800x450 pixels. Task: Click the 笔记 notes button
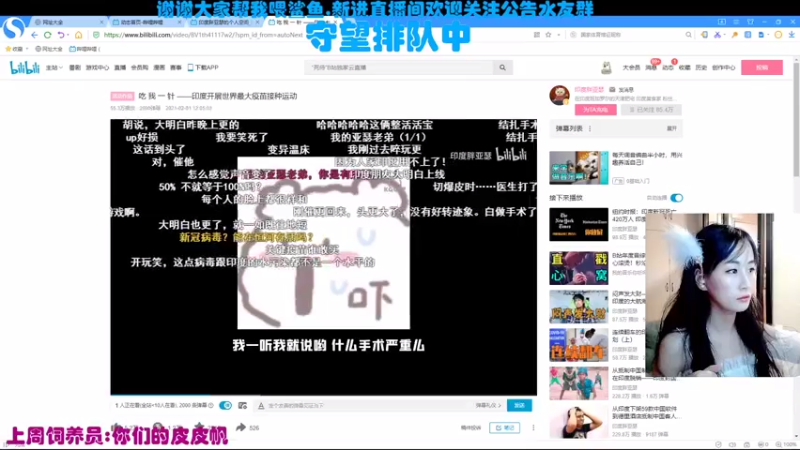(505, 428)
